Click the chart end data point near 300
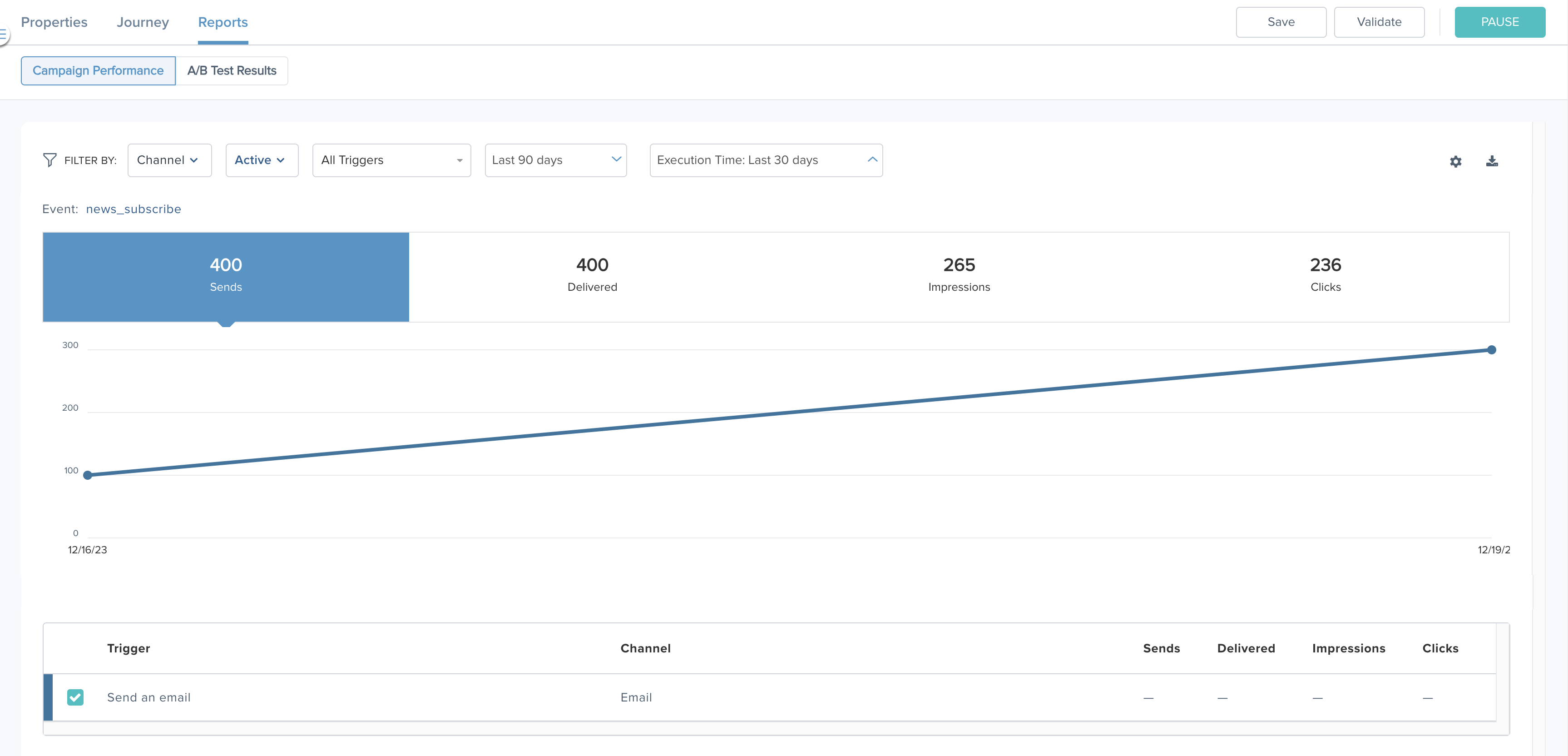This screenshot has width=1568, height=756. [1491, 350]
